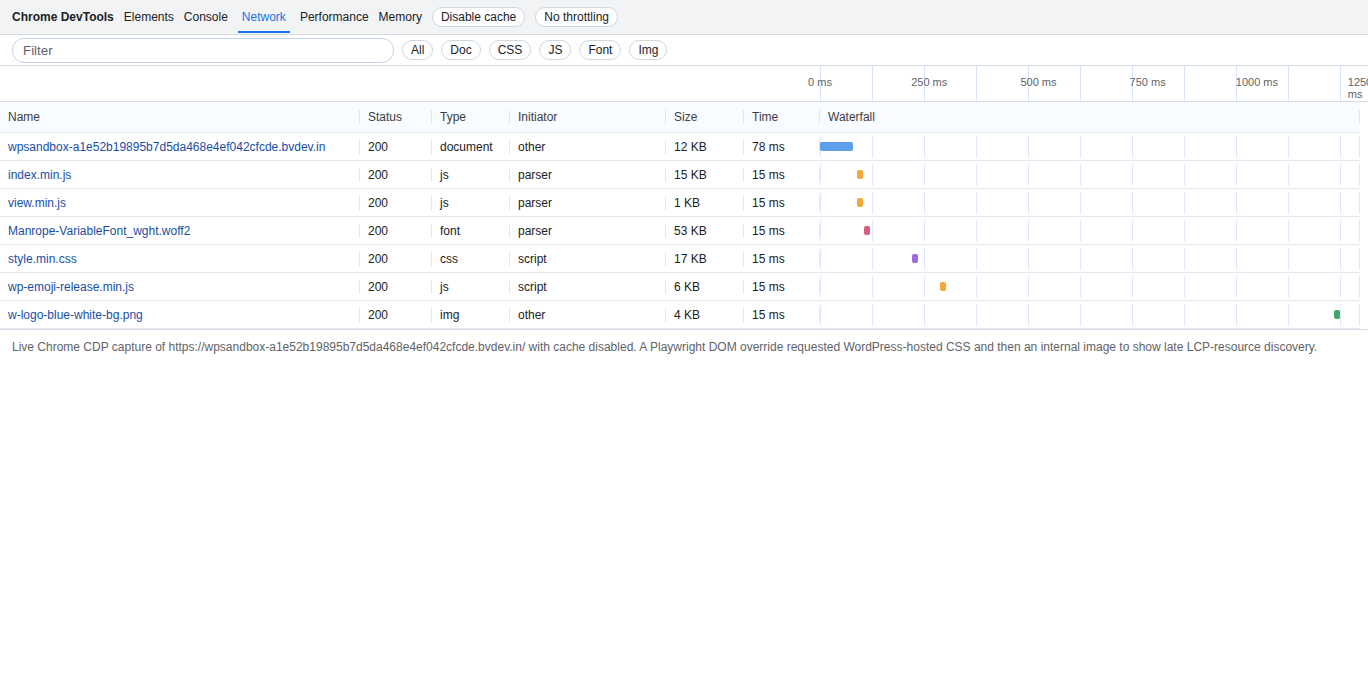Open the Performance tab
1368x700 pixels.
click(334, 17)
